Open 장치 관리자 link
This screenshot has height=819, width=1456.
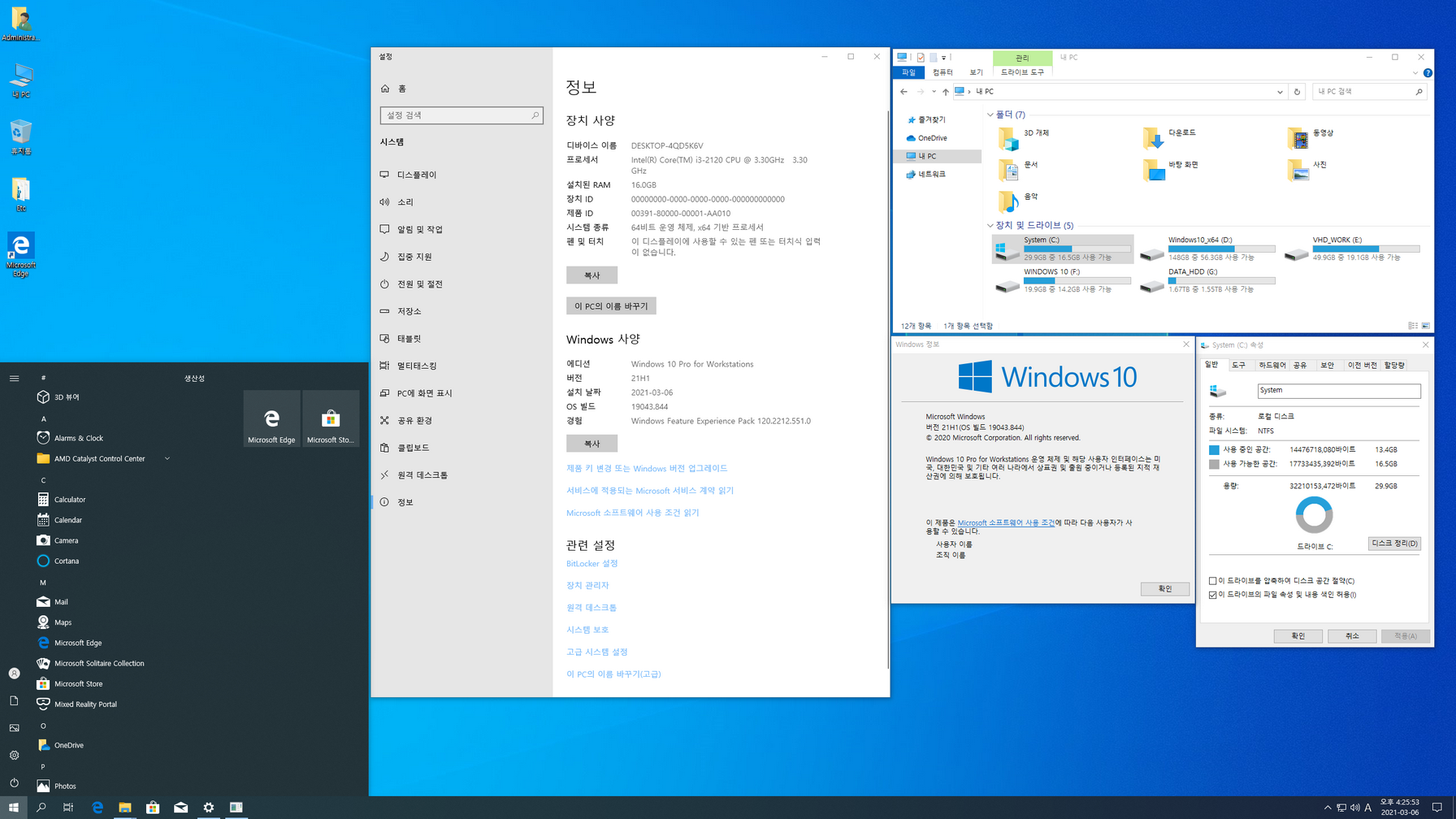click(x=587, y=585)
